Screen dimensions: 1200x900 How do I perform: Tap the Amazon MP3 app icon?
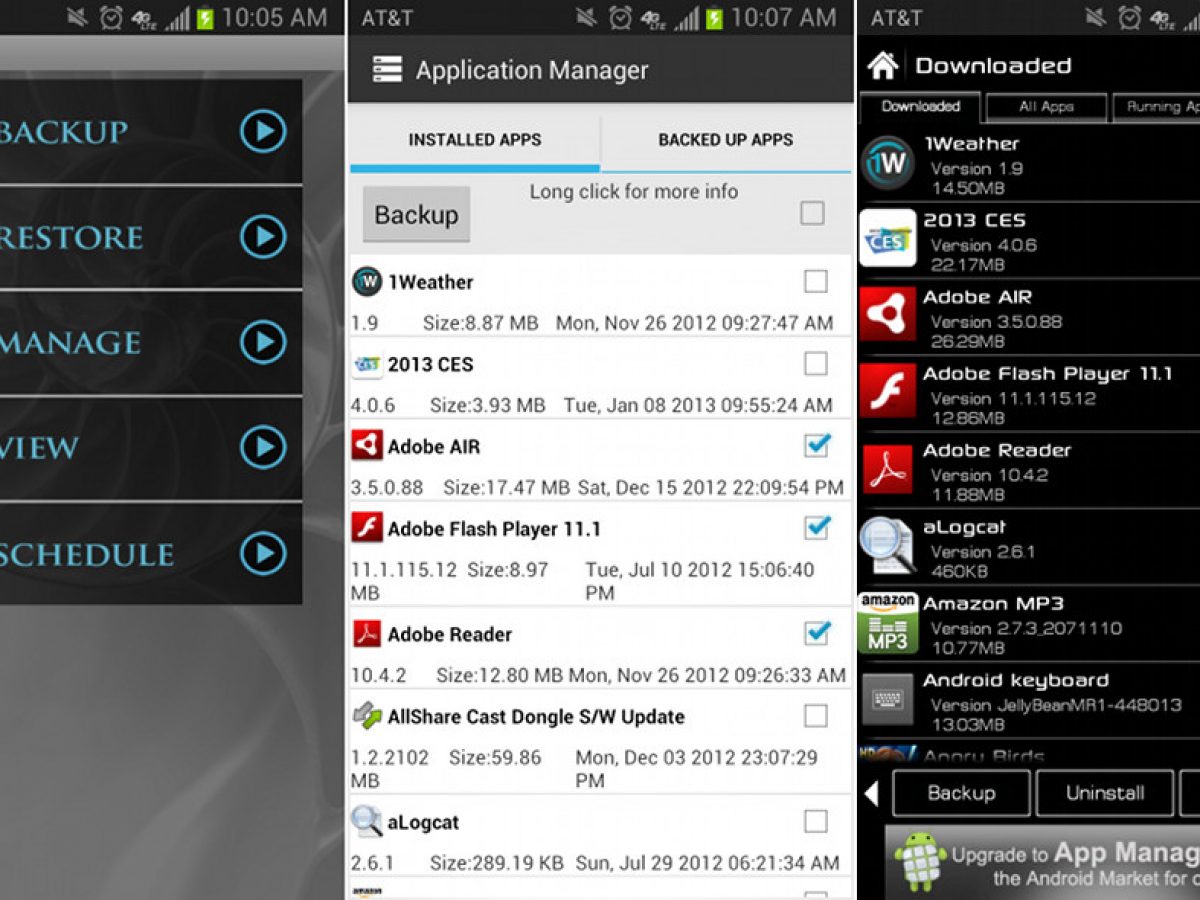[x=888, y=621]
